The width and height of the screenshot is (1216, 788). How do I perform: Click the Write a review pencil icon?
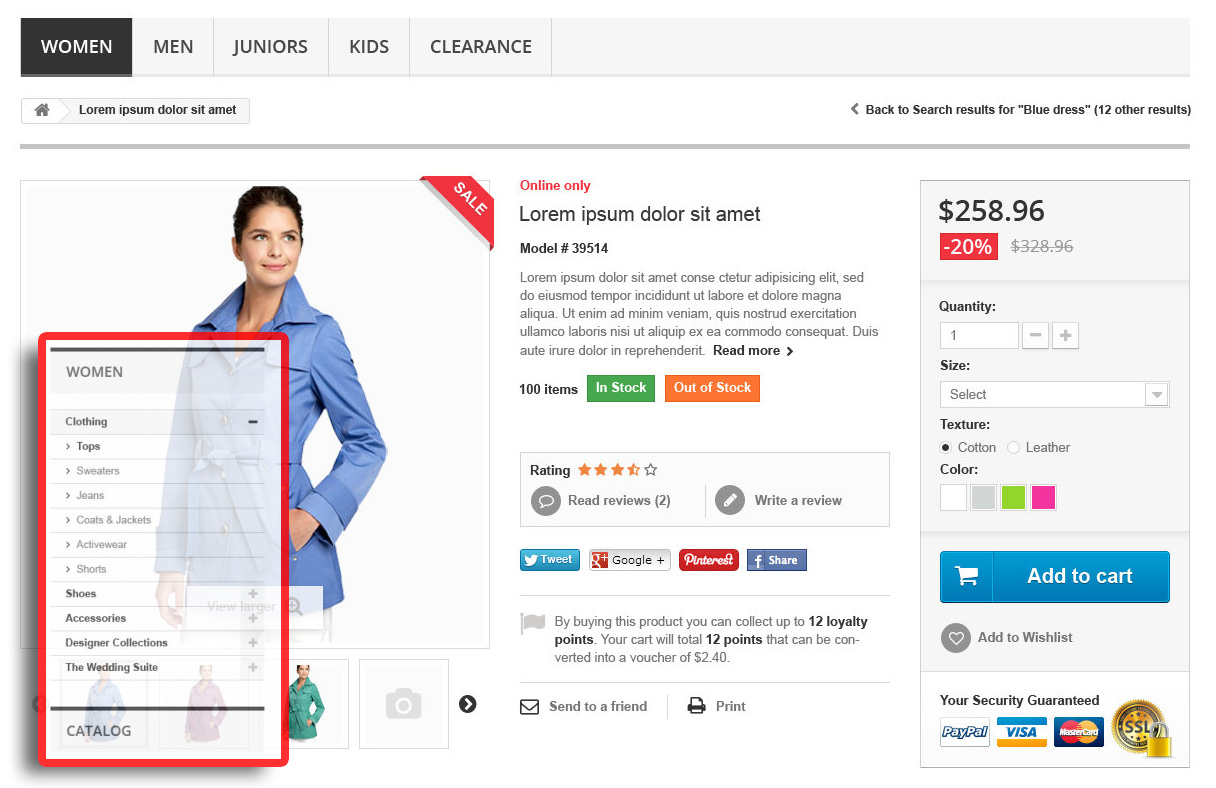click(x=730, y=500)
